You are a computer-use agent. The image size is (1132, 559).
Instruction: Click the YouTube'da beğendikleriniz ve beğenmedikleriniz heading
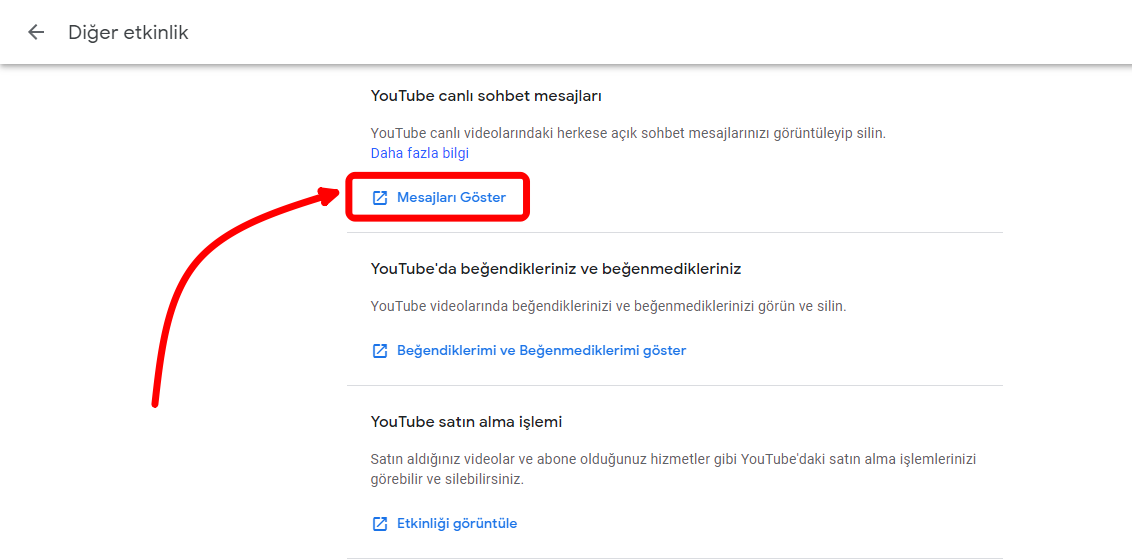[x=555, y=269]
